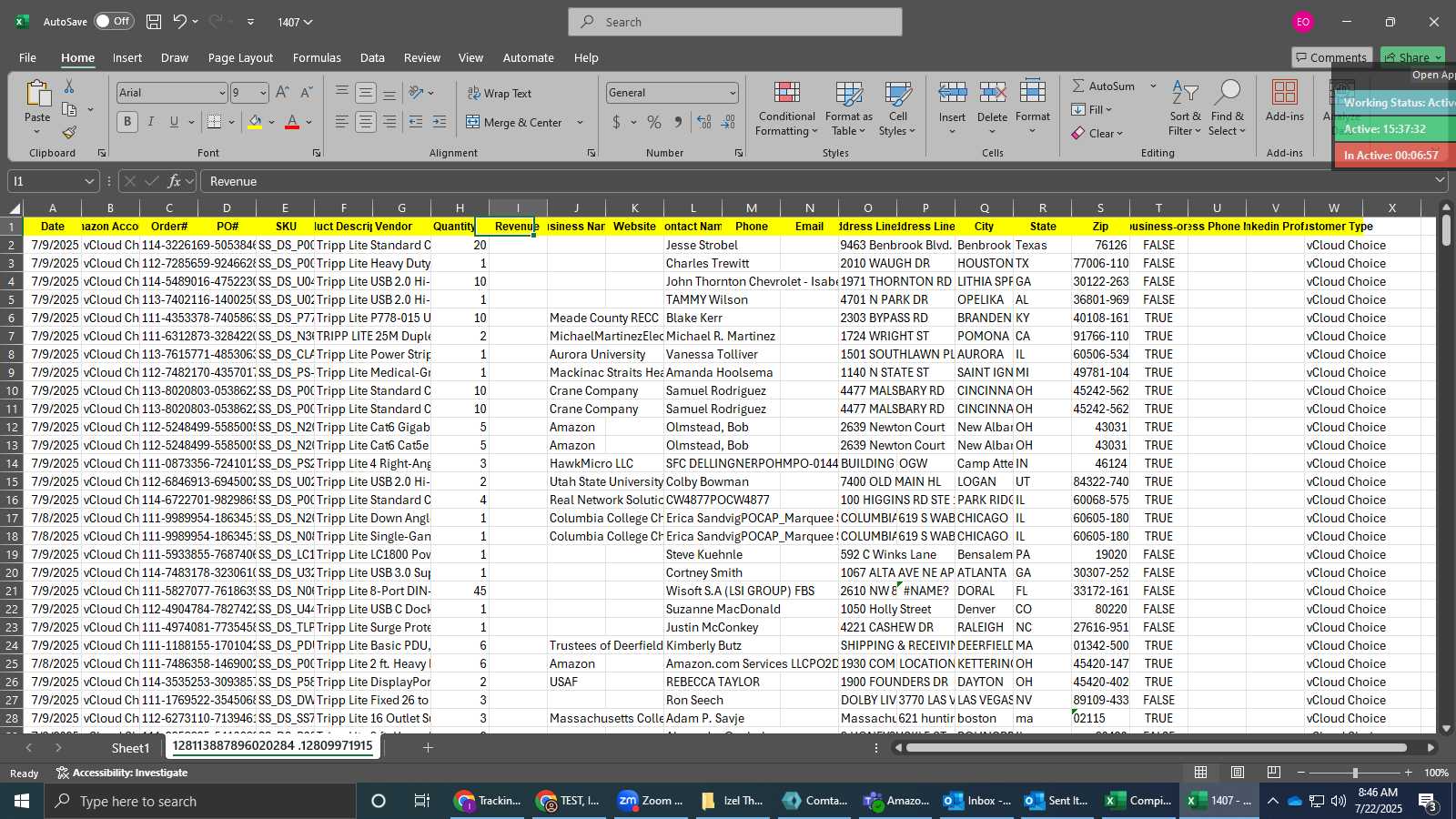The width and height of the screenshot is (1456, 819).
Task: Toggle Normal view in status bar
Action: point(1201,773)
